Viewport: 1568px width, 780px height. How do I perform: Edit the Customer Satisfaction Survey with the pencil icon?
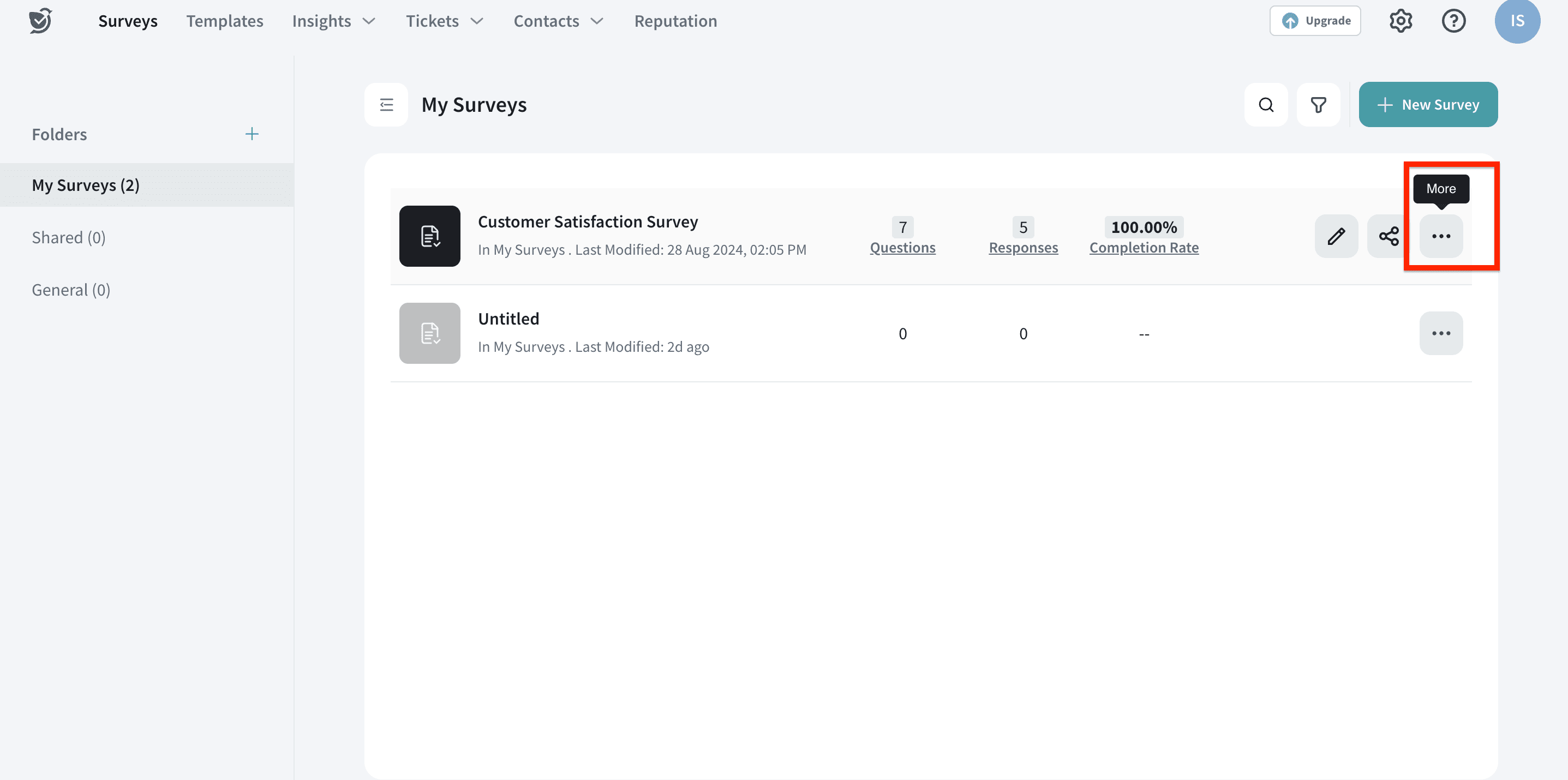1336,236
